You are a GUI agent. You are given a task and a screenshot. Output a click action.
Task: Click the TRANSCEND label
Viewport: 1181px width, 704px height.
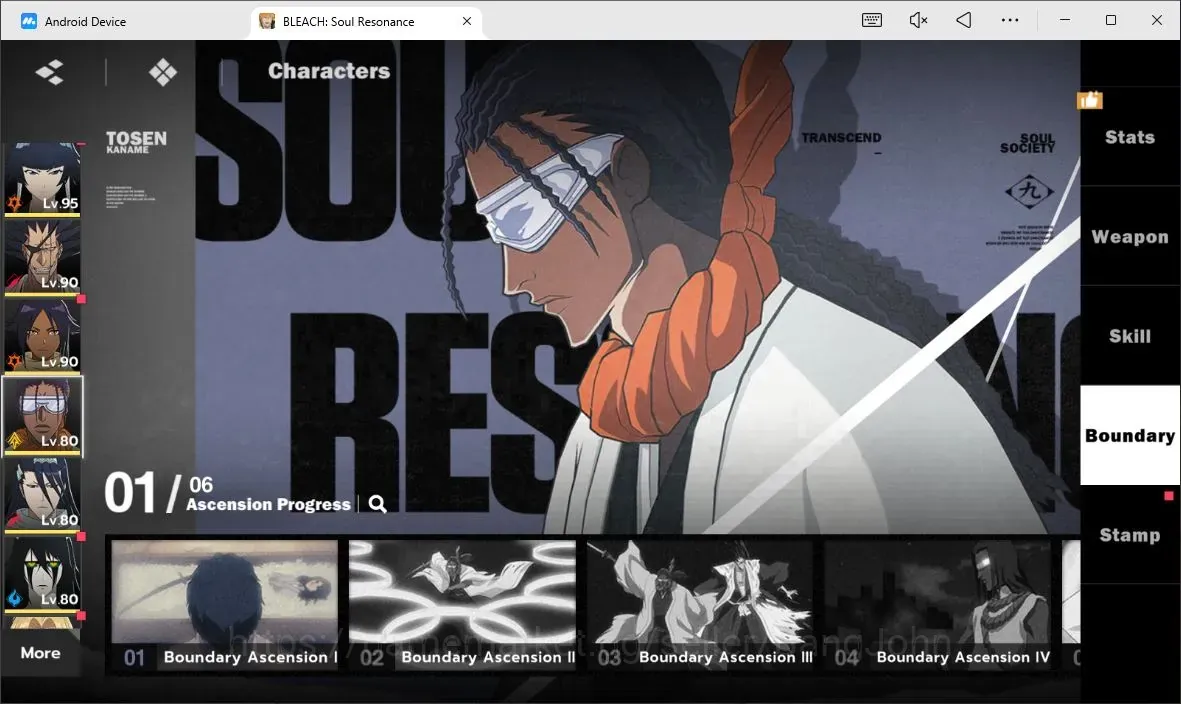(x=841, y=138)
